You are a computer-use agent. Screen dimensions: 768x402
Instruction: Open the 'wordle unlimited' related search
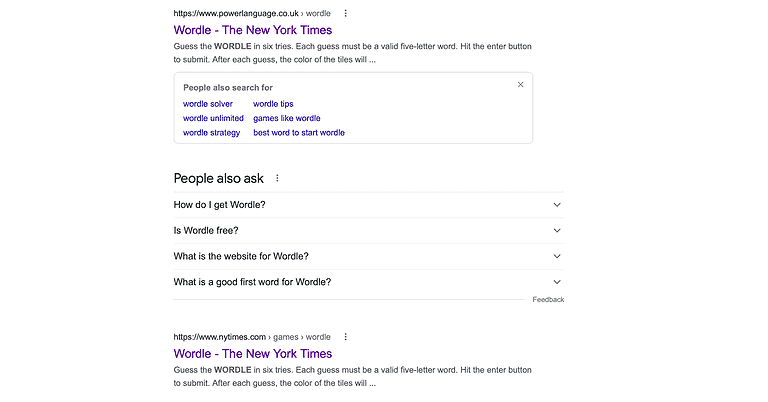pos(213,118)
